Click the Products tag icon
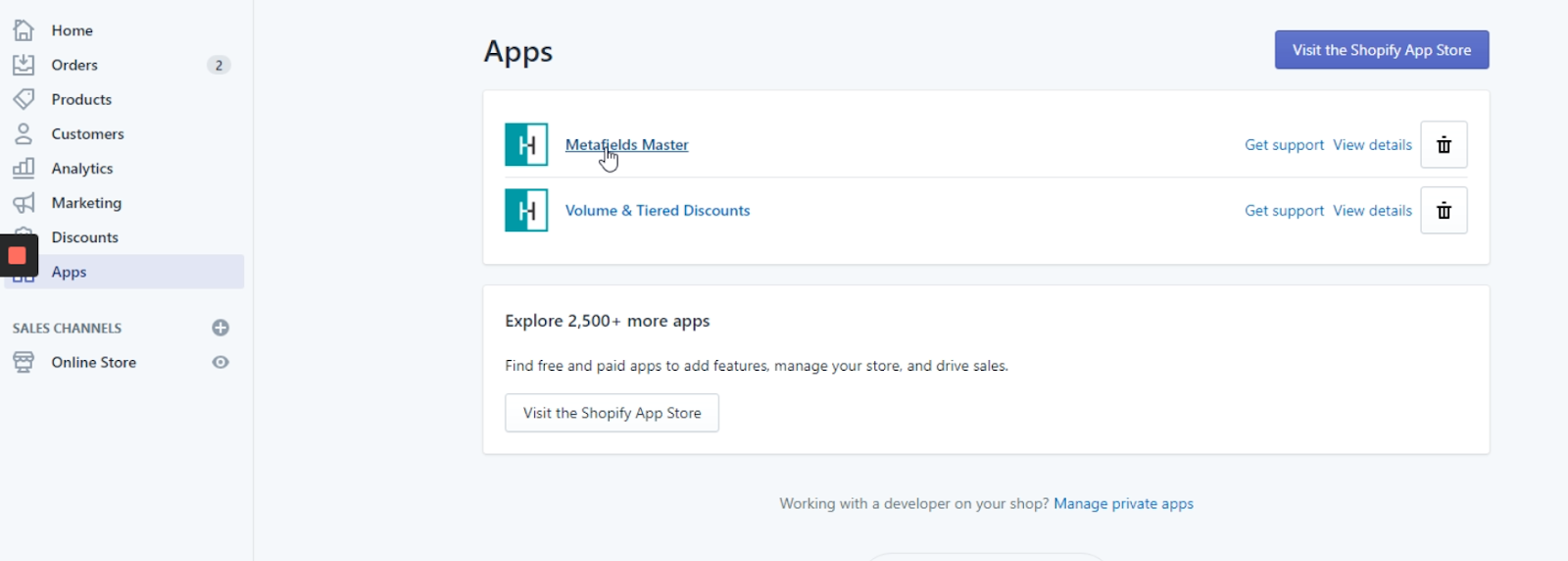This screenshot has height=561, width=1568. pos(24,99)
